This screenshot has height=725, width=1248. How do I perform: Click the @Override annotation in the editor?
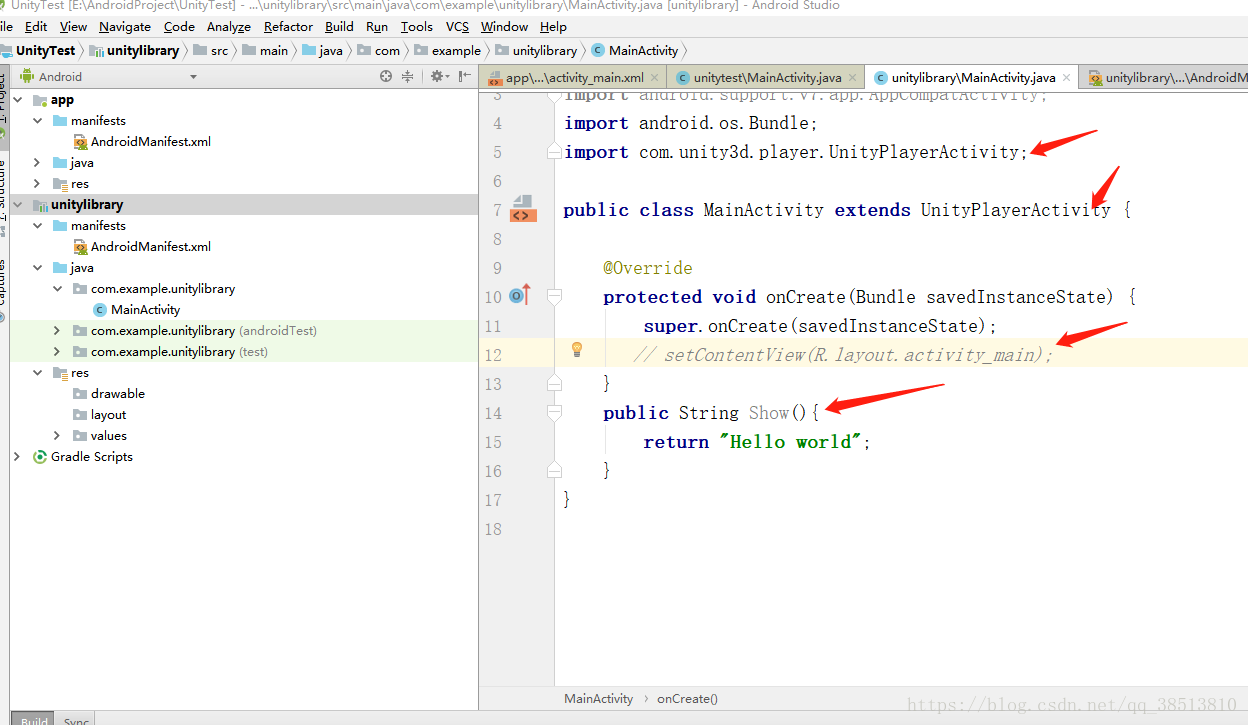[648, 268]
